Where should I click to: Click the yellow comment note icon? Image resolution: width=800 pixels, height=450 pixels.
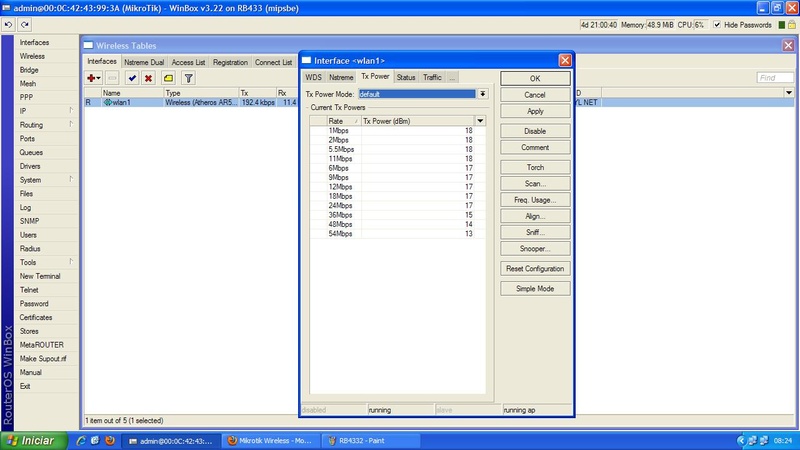[168, 78]
